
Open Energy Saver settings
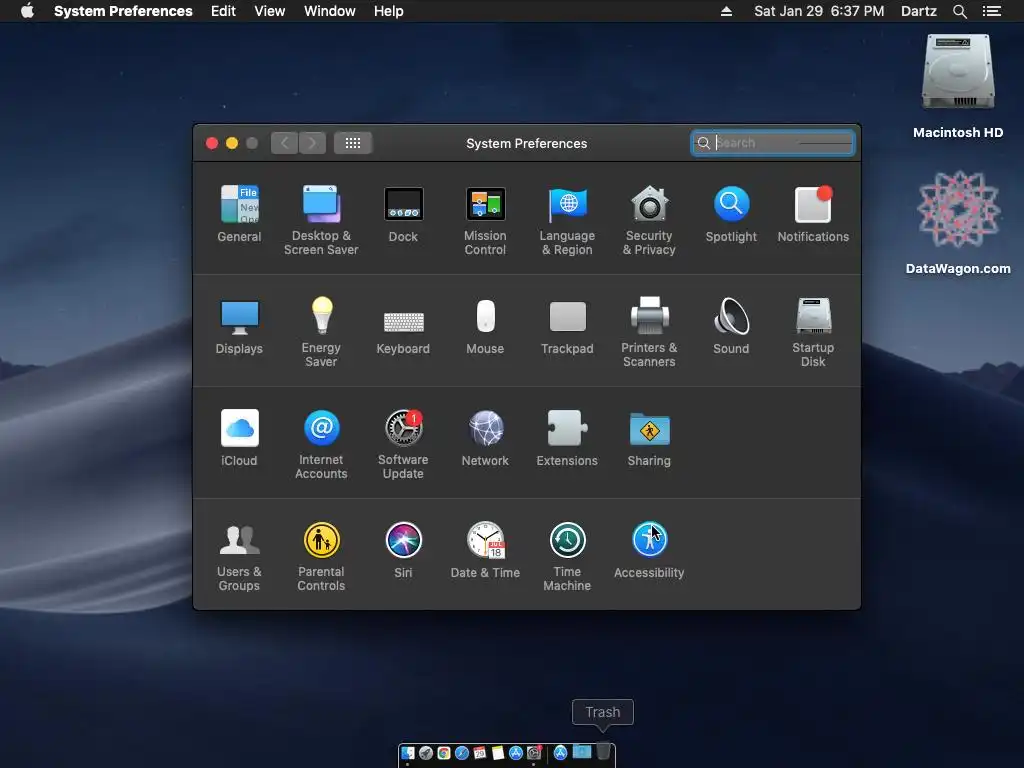(x=321, y=332)
